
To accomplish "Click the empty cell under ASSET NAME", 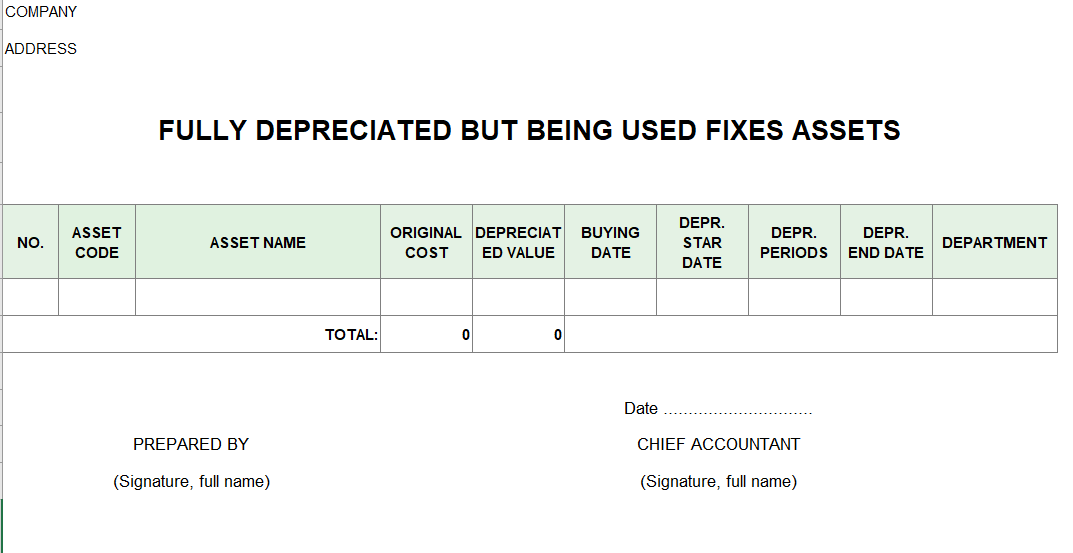I will coord(257,296).
